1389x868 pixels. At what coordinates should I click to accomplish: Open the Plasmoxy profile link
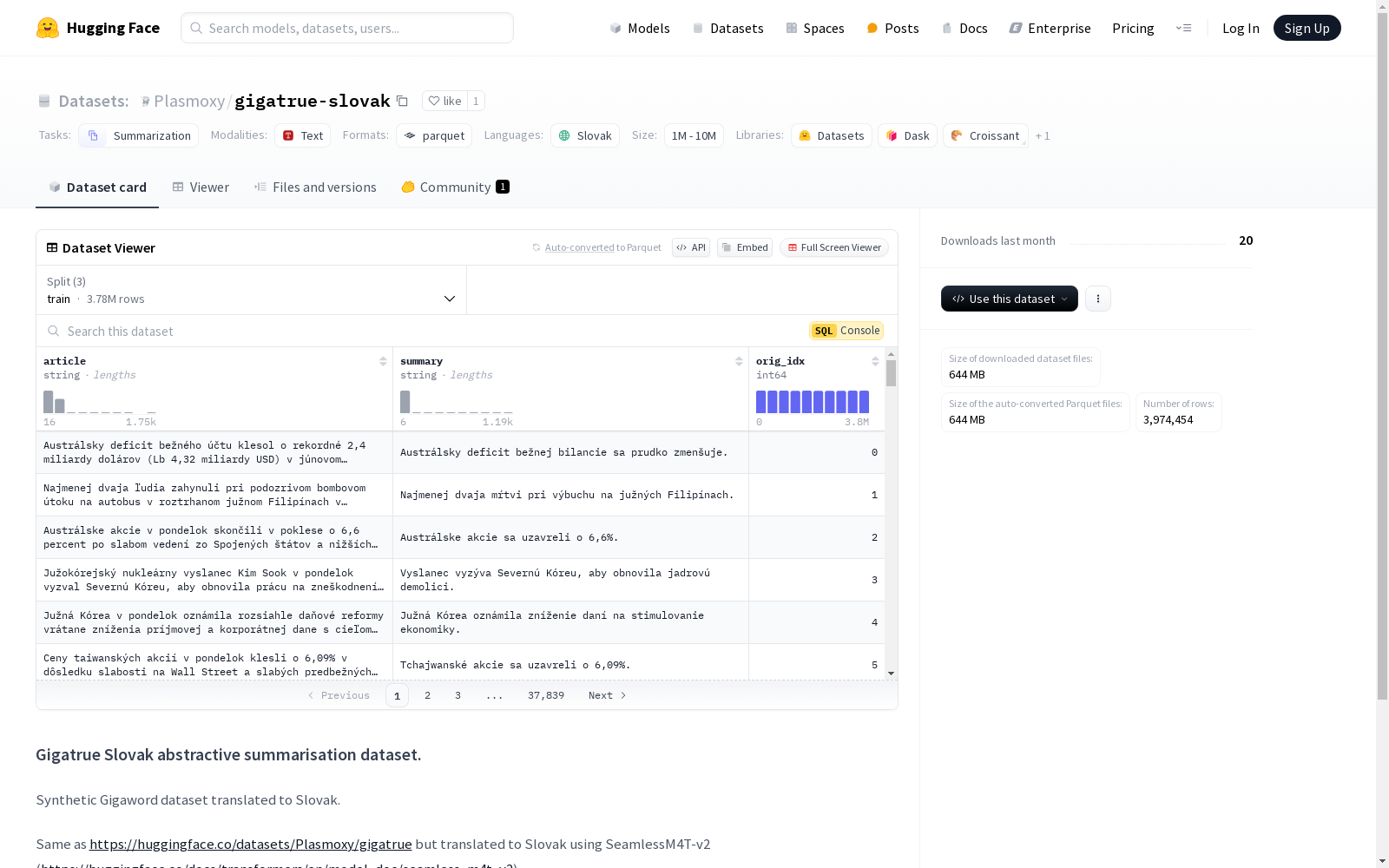click(189, 101)
